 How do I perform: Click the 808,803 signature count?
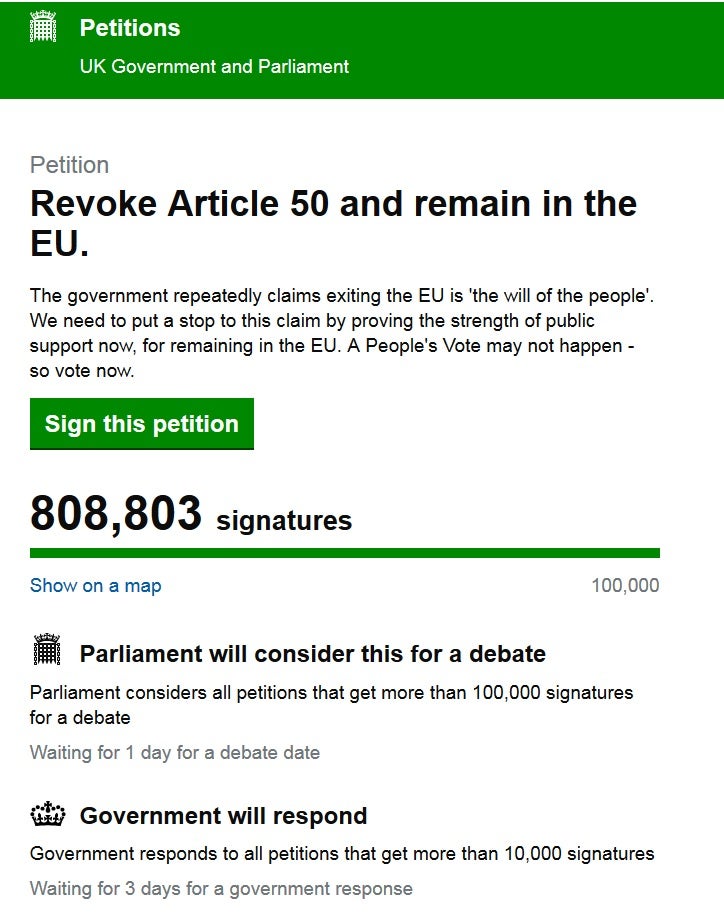(x=116, y=514)
